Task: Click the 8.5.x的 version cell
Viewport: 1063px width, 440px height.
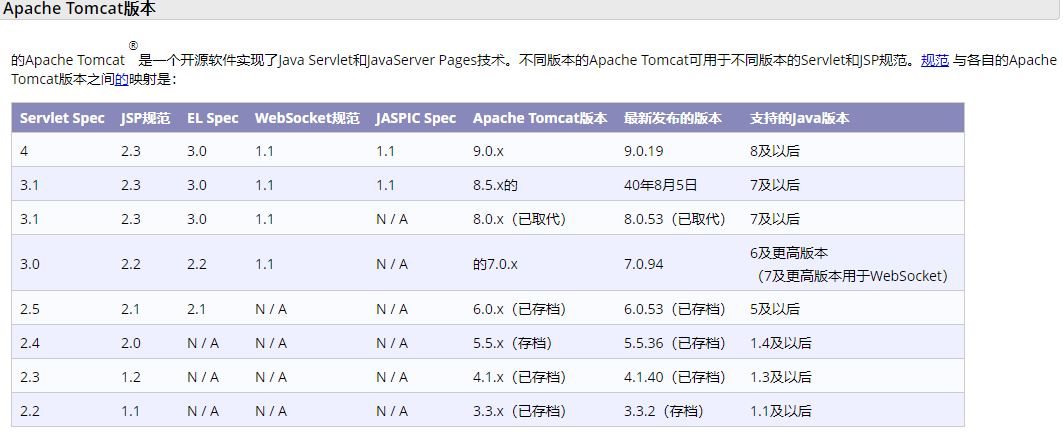Action: pyautogui.click(x=496, y=184)
